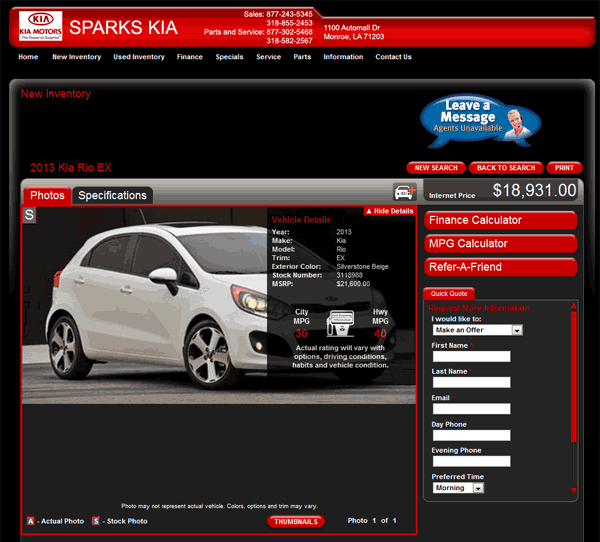Viewport: 600px width, 542px height.
Task: Click the S Stock Photo legend icon
Action: click(96, 521)
